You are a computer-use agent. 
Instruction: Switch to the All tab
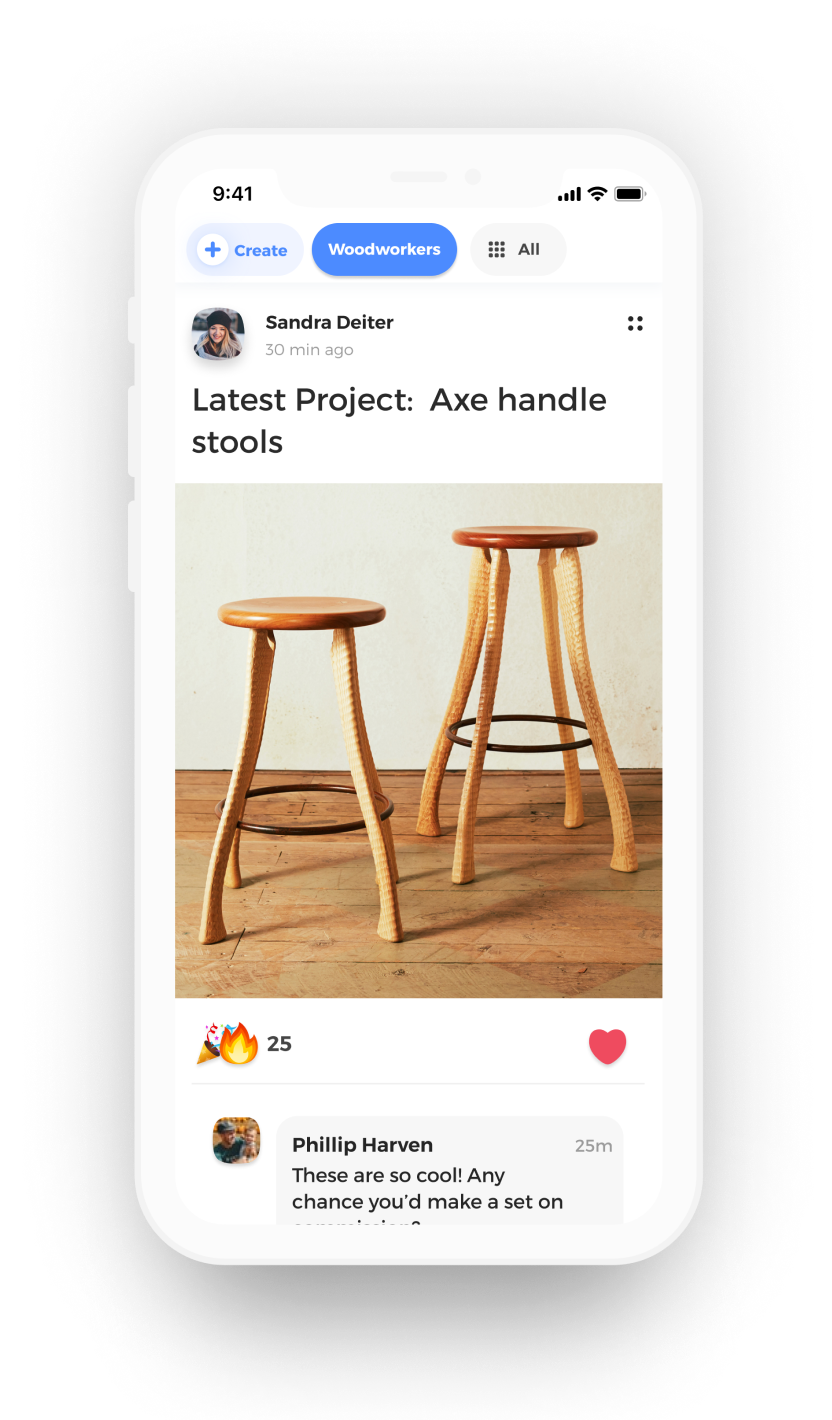(x=518, y=249)
